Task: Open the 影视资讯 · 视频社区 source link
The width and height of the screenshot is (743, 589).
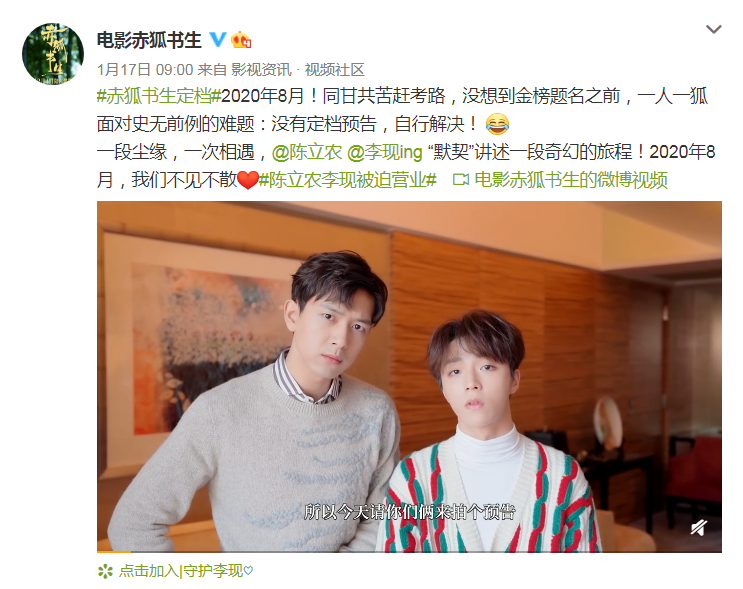Action: 298,70
